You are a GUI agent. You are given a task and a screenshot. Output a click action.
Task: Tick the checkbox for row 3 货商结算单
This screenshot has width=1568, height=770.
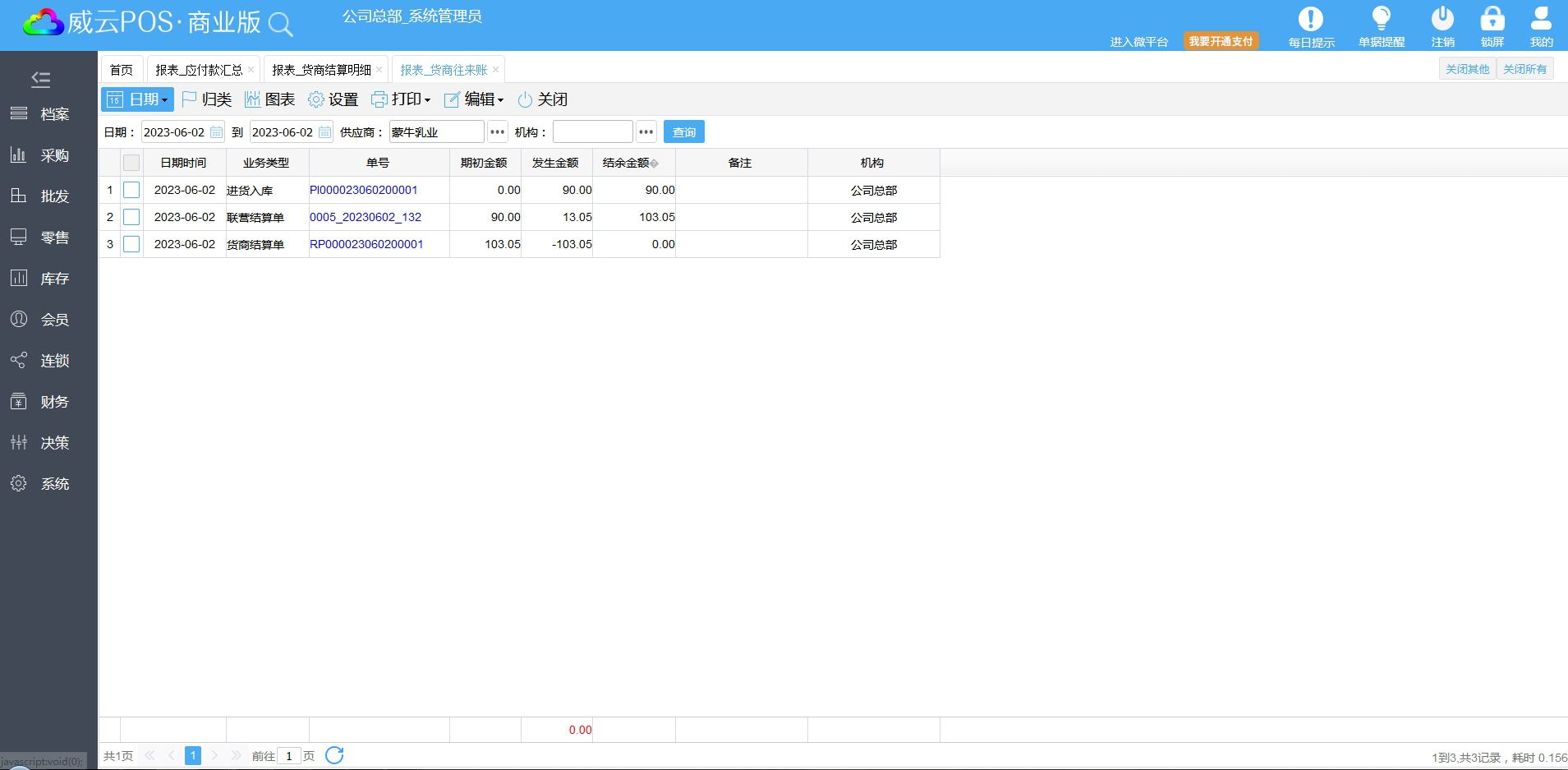click(x=131, y=244)
